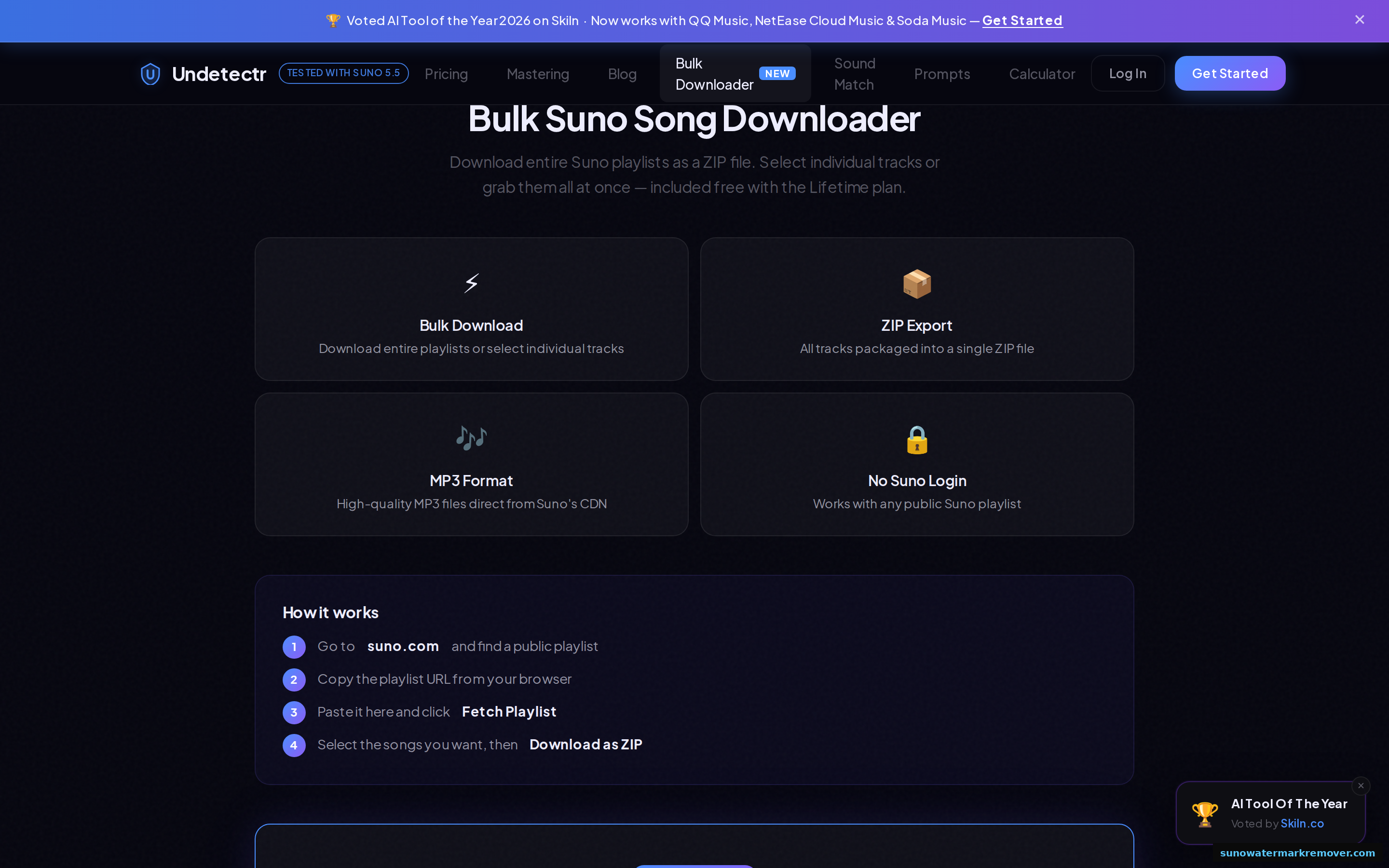Click the package ZIP Export icon
Image resolution: width=1389 pixels, height=868 pixels.
pos(917,284)
